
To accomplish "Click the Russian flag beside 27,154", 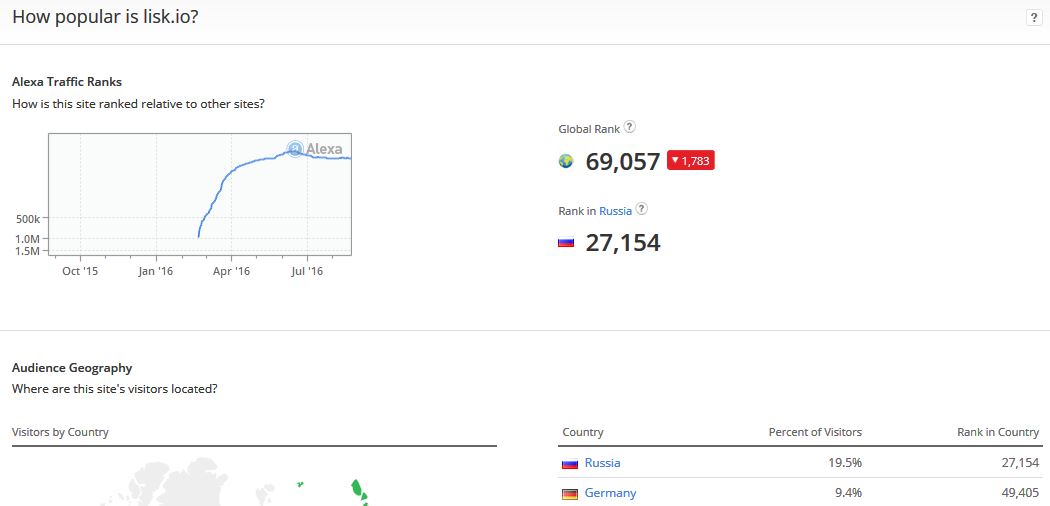I will [566, 243].
